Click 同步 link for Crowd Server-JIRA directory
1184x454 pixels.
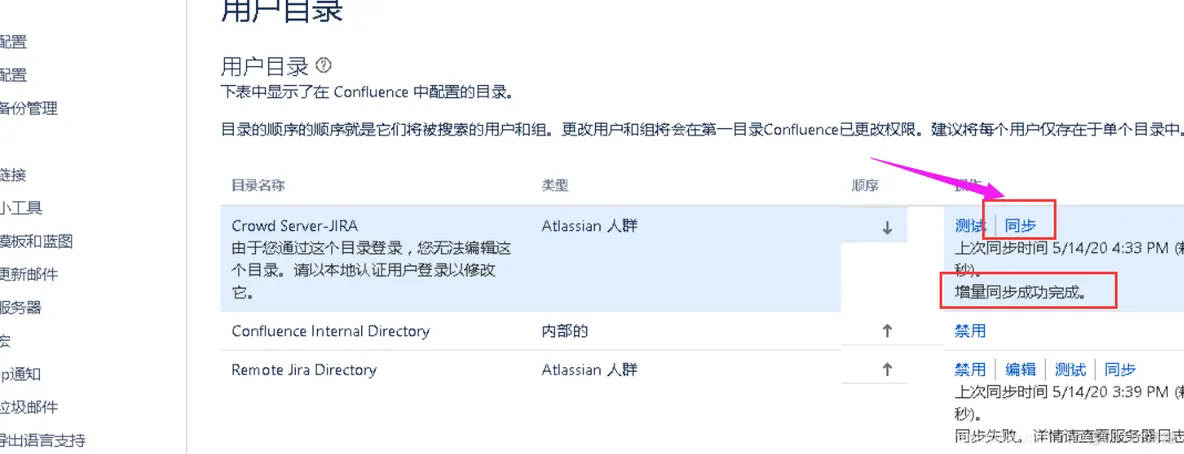[x=1021, y=226]
